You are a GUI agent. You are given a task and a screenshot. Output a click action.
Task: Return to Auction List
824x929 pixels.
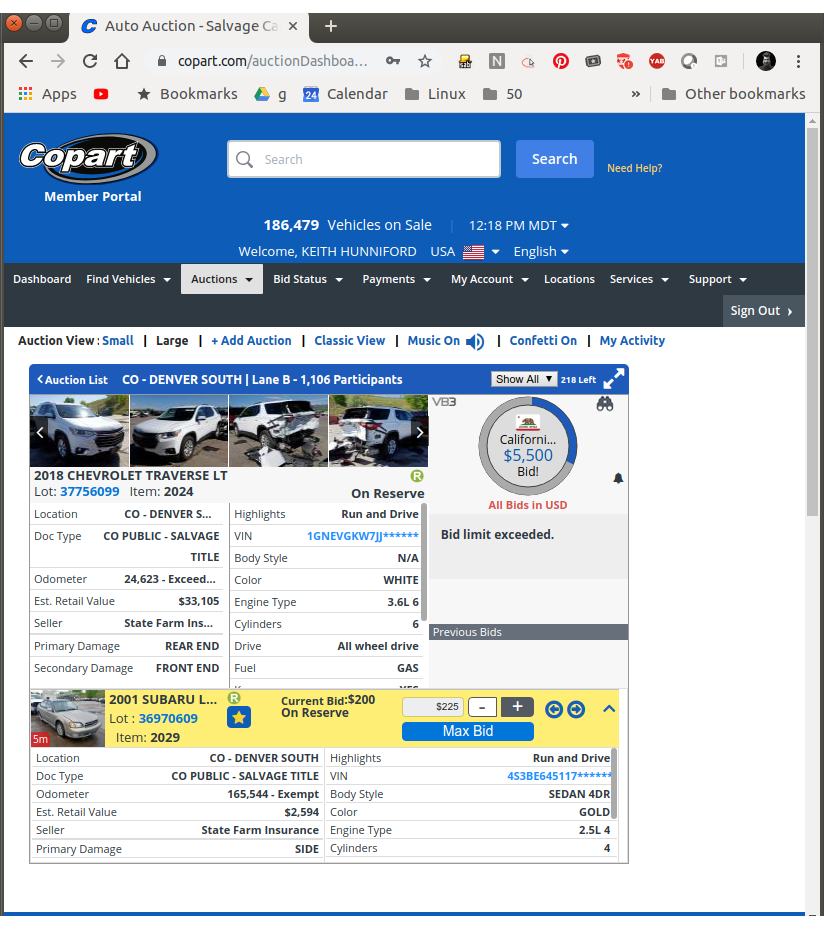pyautogui.click(x=72, y=380)
